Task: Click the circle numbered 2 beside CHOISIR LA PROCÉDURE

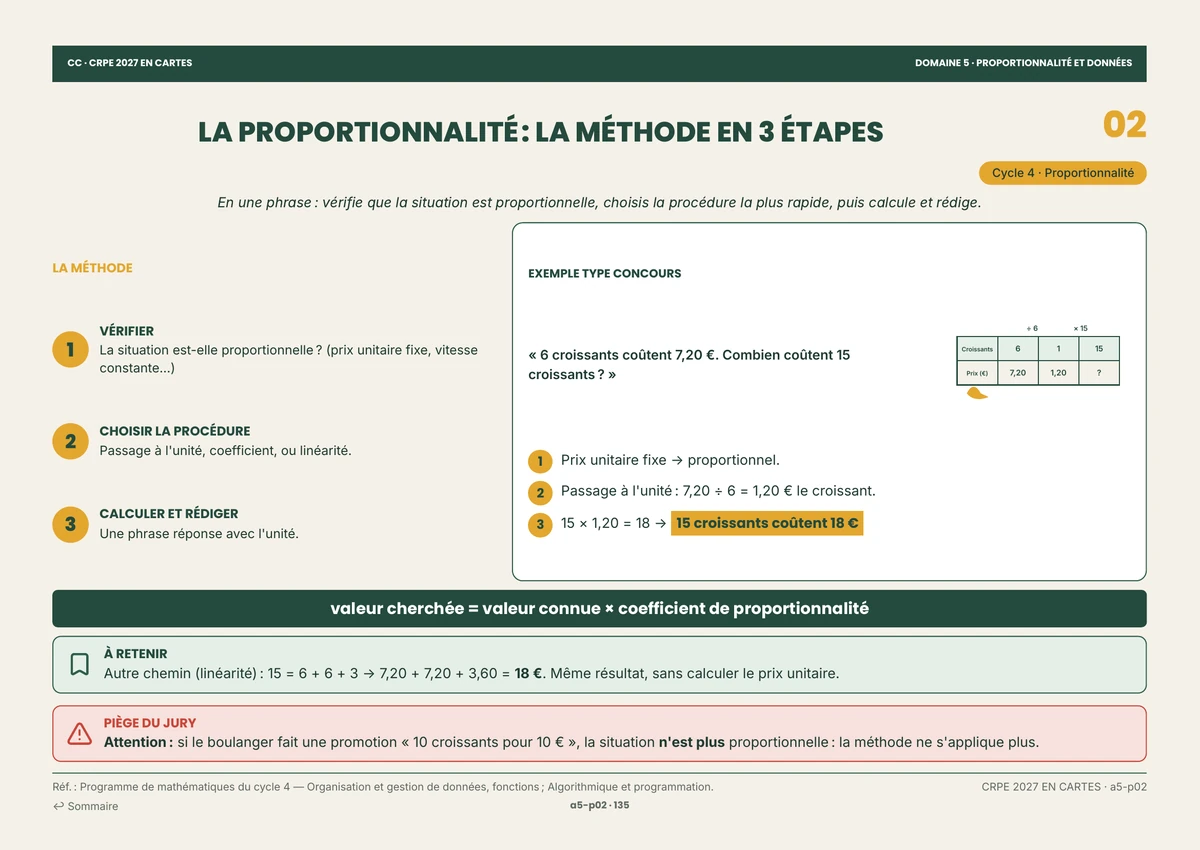Action: (70, 441)
